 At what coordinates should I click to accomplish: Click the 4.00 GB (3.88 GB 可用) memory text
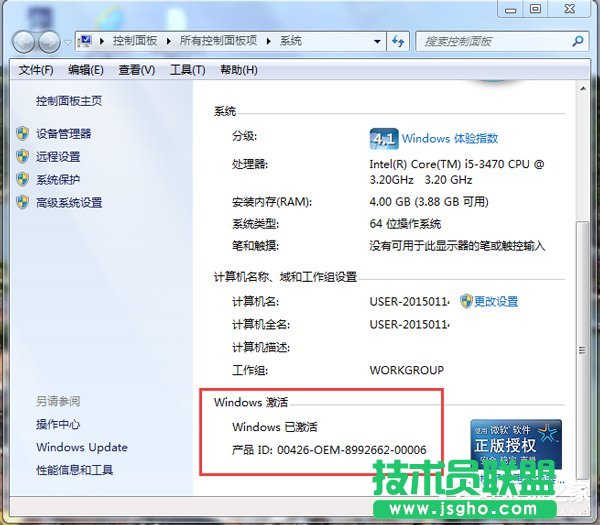click(429, 202)
